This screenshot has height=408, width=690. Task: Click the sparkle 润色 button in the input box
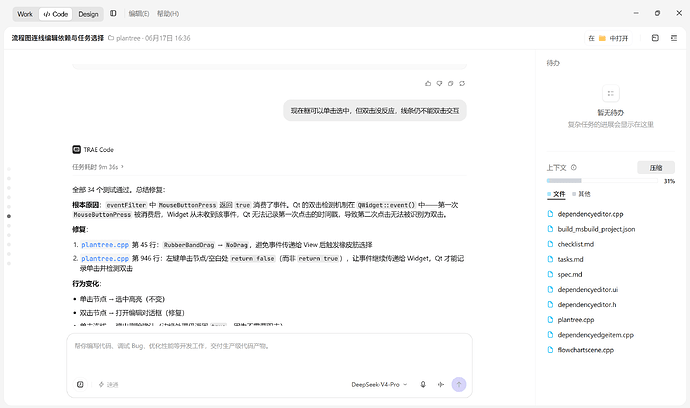(x=108, y=385)
